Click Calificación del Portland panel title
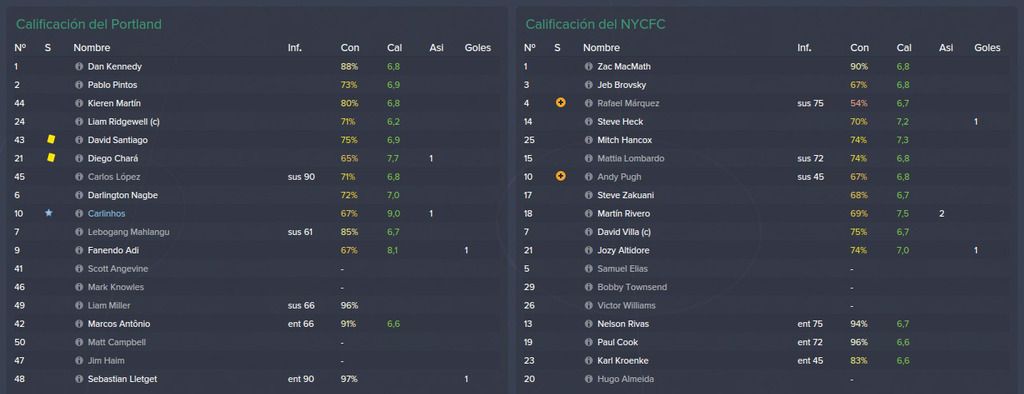This screenshot has width=1024, height=394. pos(89,25)
